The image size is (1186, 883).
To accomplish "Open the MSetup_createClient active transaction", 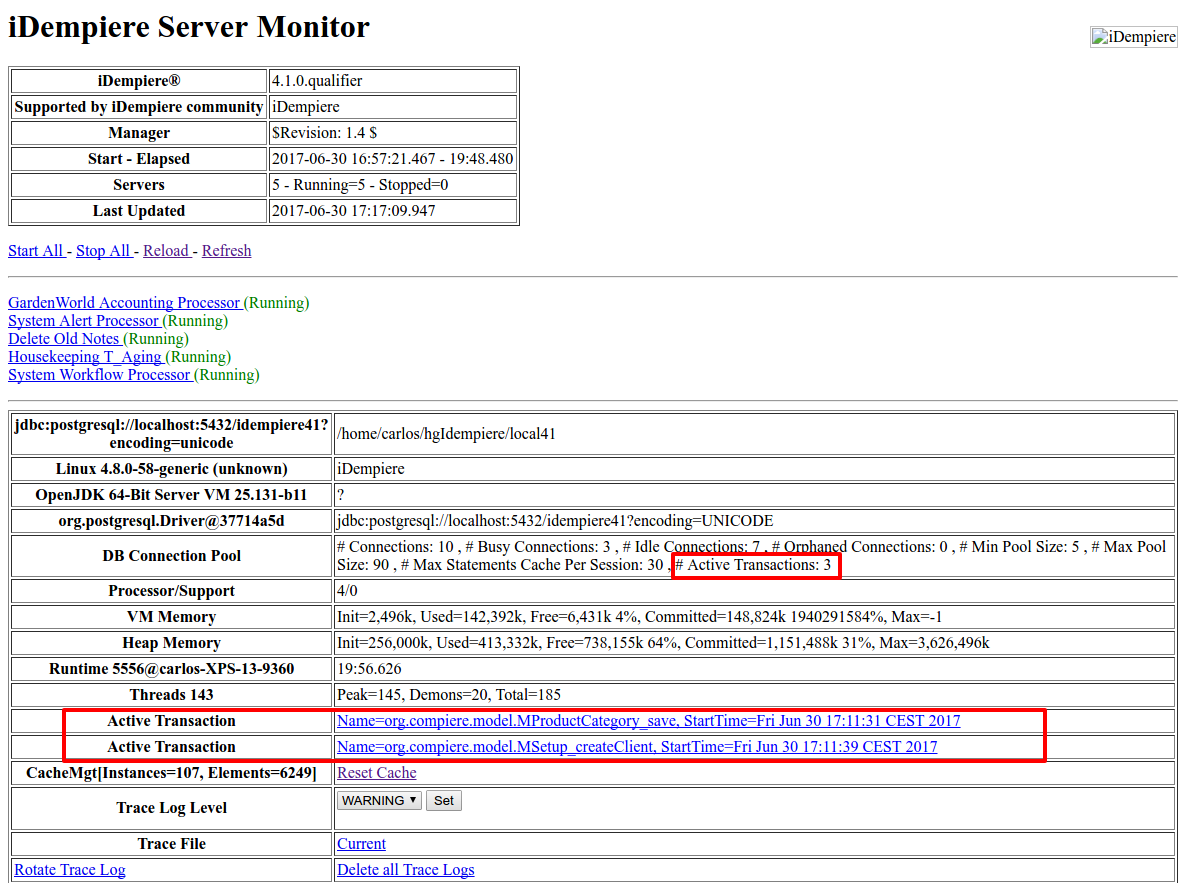I will 637,747.
